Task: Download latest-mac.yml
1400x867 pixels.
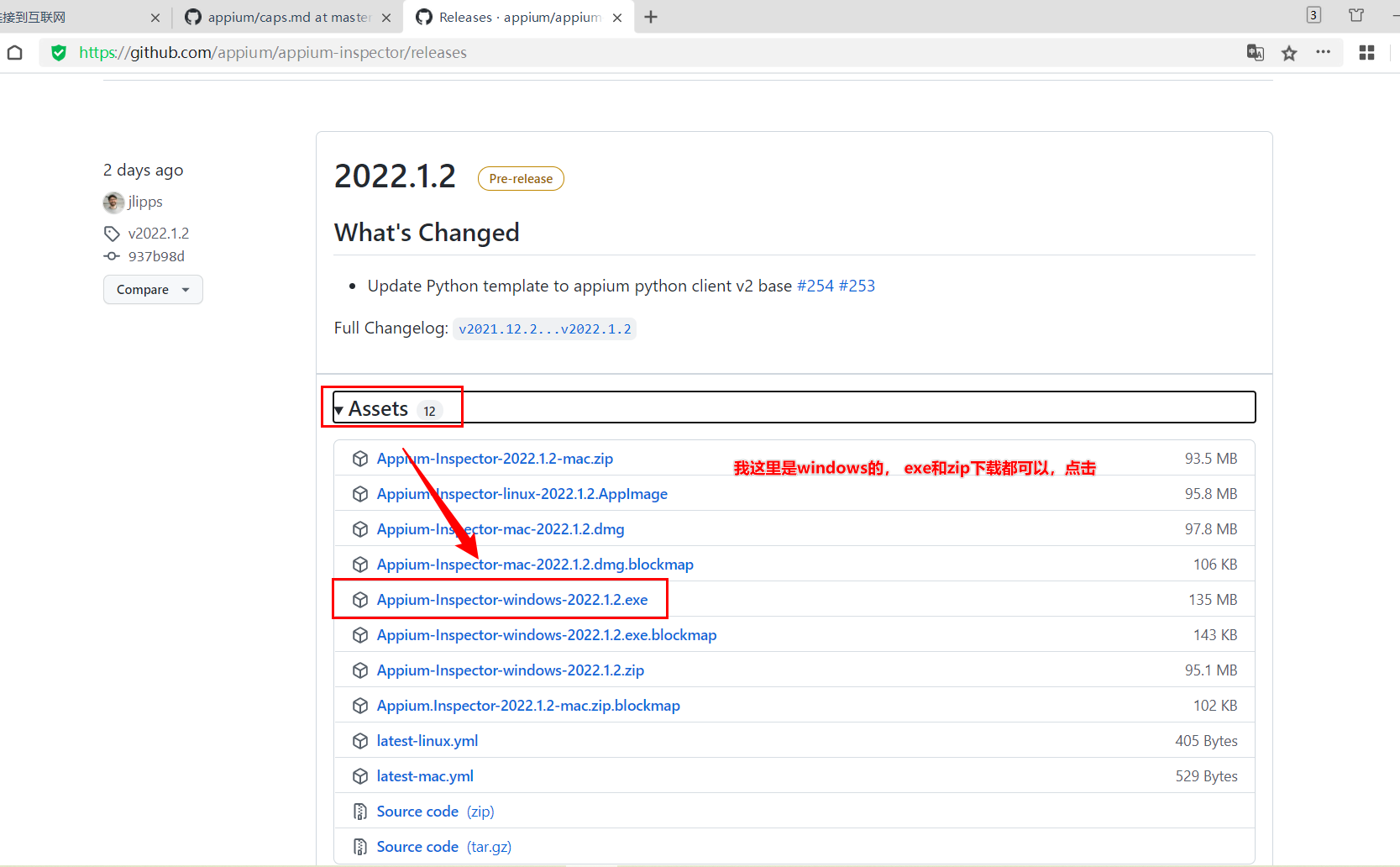Action: (x=425, y=776)
